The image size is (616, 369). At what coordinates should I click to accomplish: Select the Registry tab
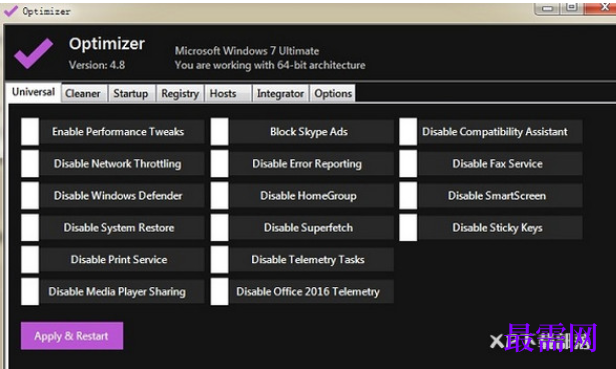180,94
